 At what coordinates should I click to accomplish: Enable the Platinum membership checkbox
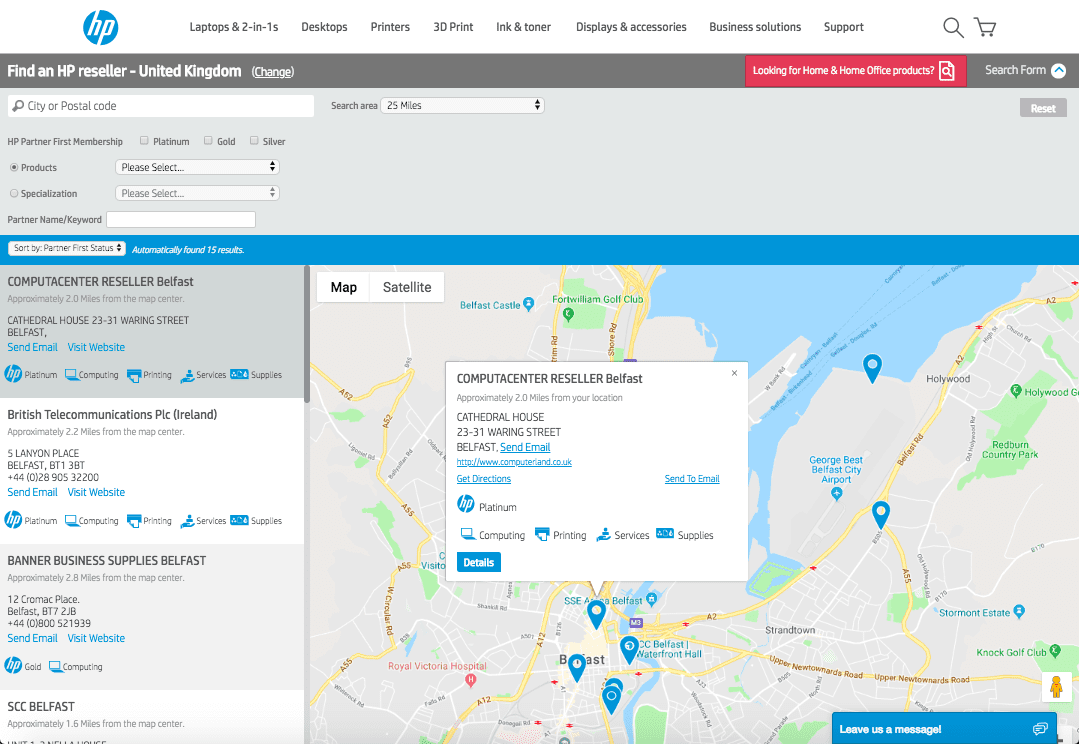coord(144,140)
